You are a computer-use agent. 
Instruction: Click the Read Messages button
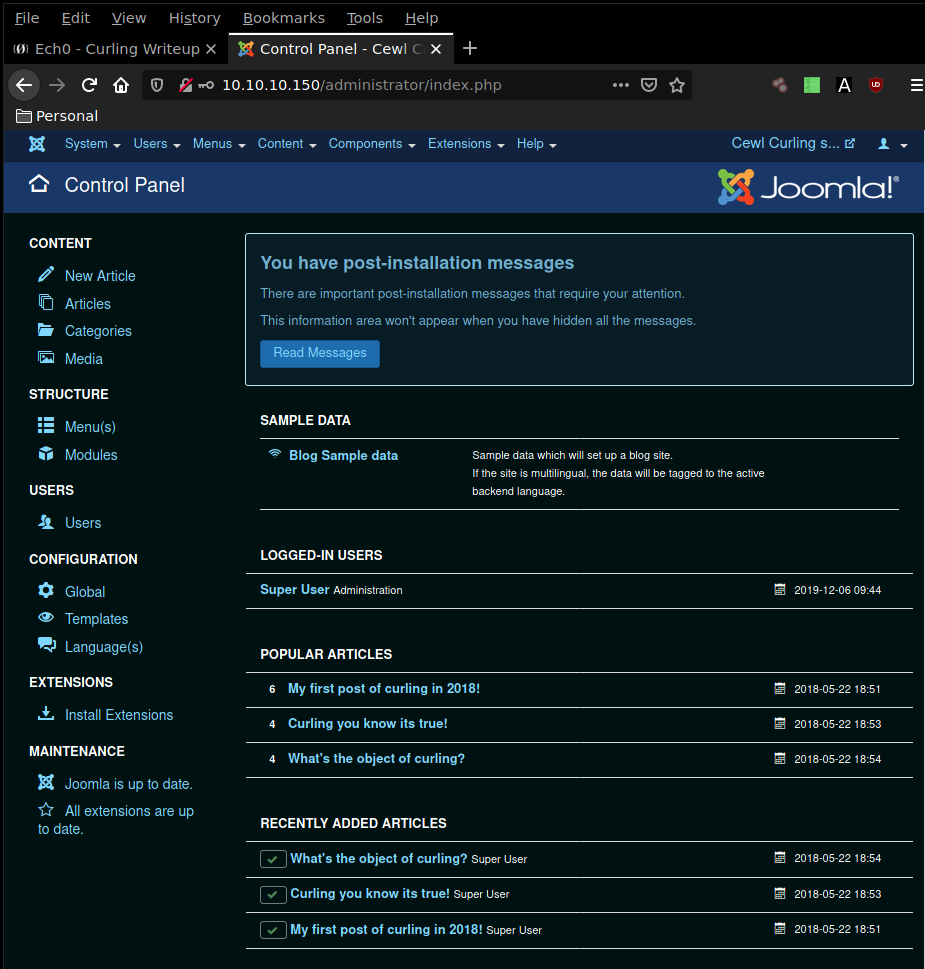coord(320,353)
